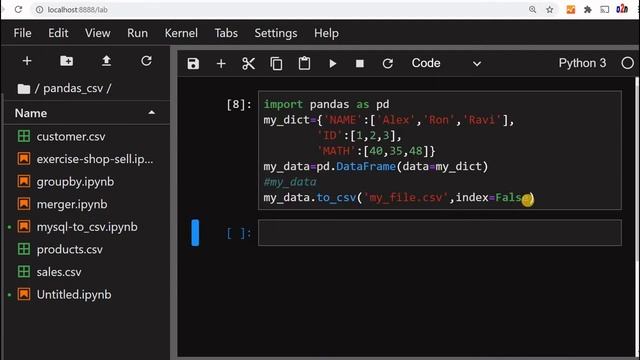Click the spreadsheet icon beside products.csv
The width and height of the screenshot is (640, 360).
(x=24, y=249)
